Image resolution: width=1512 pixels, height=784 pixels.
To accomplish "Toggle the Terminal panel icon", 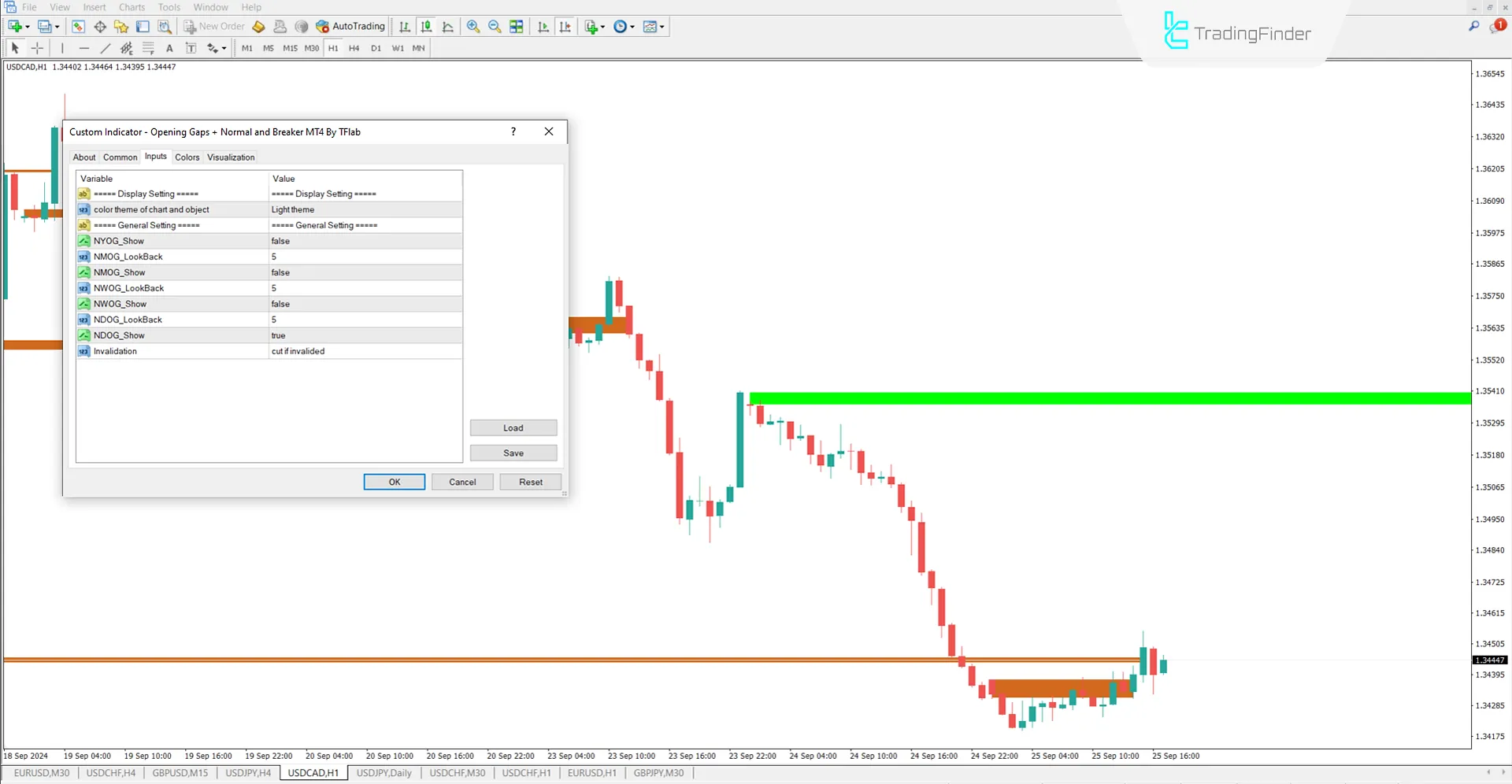I will click(143, 27).
